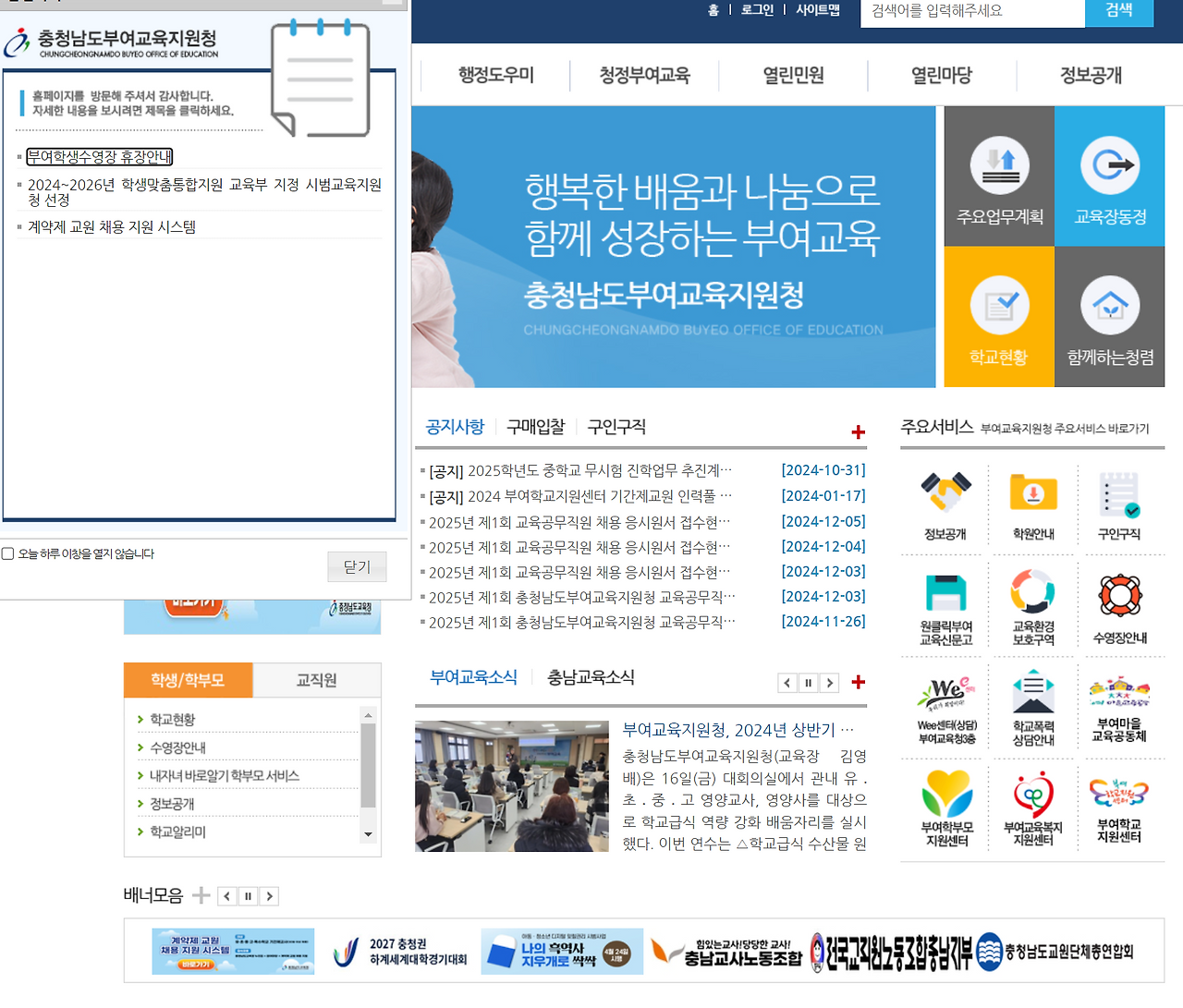Select the 교육장동정 quick menu icon
Image resolution: width=1183 pixels, height=1008 pixels.
point(1110,176)
